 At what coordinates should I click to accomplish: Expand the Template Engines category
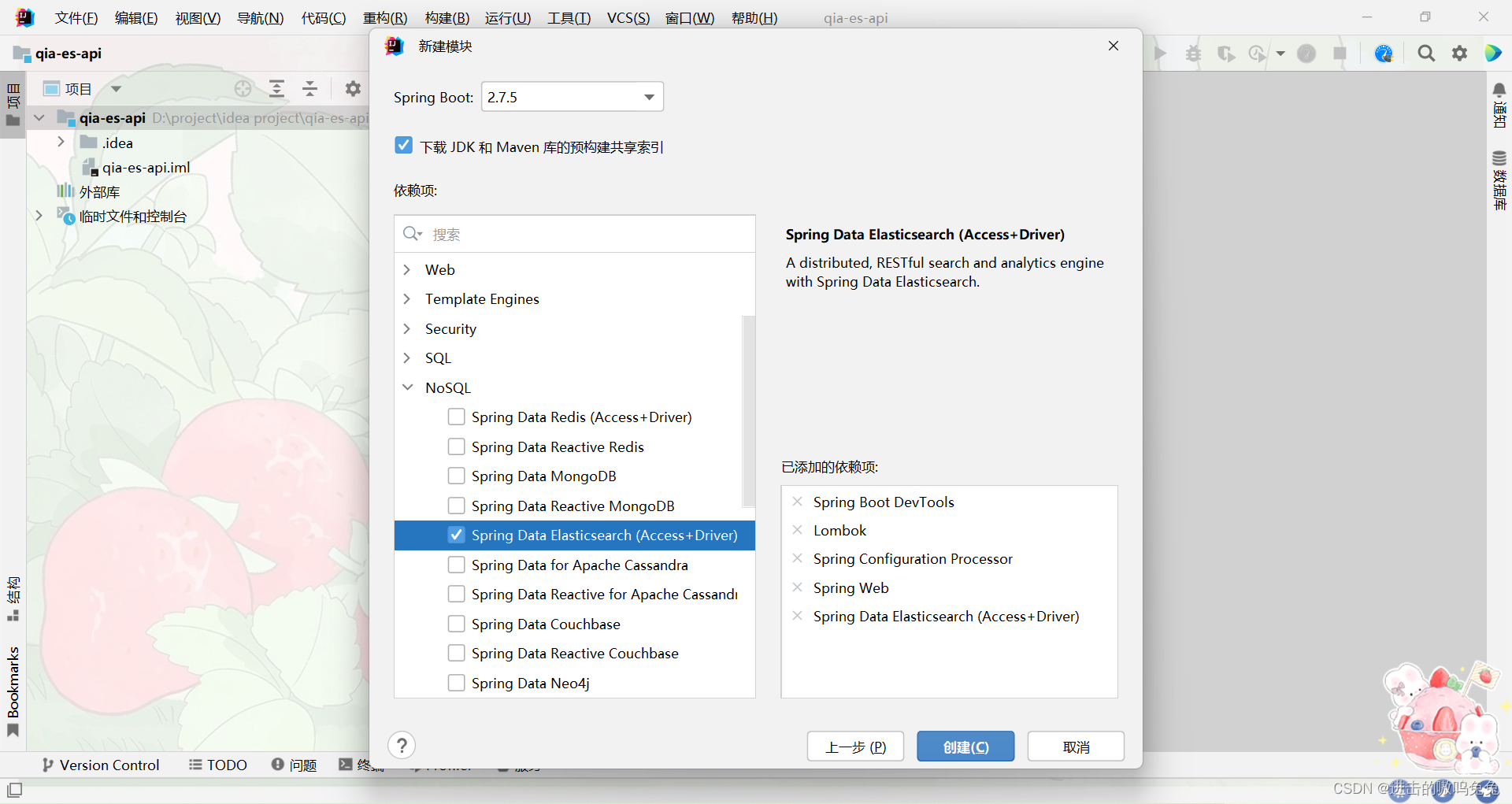point(407,298)
